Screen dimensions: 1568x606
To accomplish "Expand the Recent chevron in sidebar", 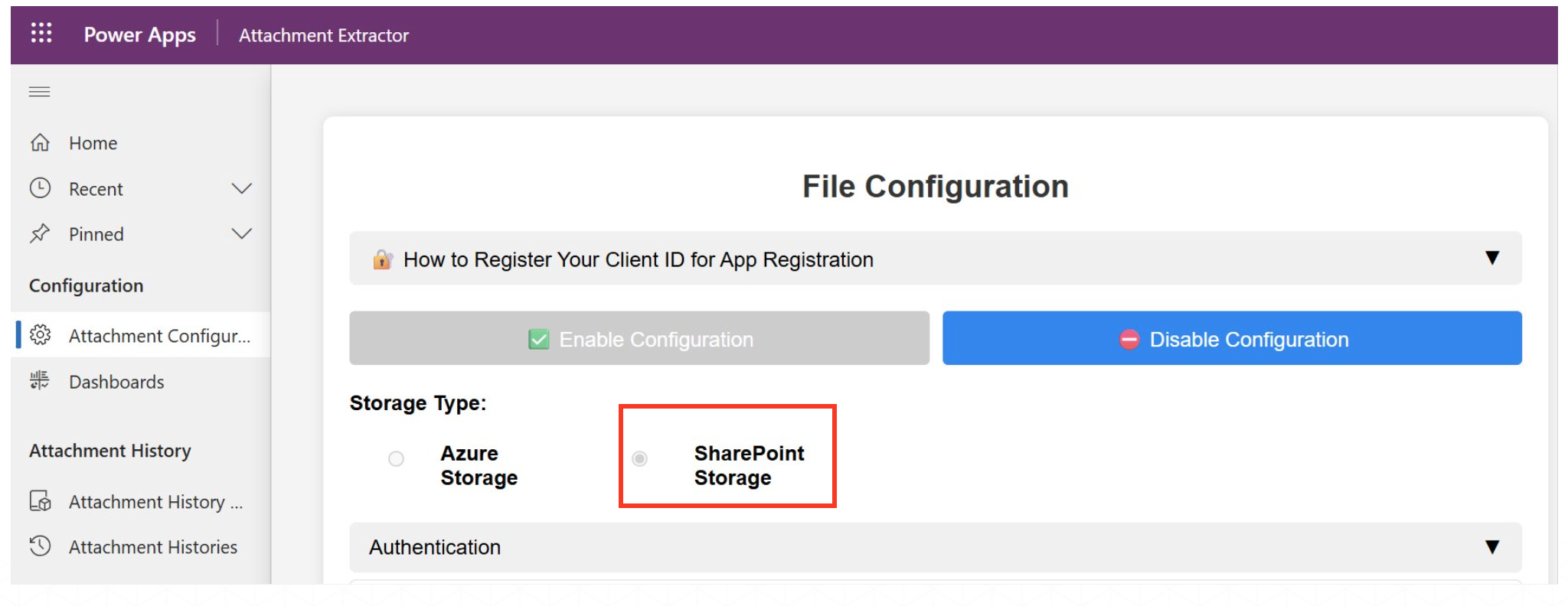I will [241, 188].
